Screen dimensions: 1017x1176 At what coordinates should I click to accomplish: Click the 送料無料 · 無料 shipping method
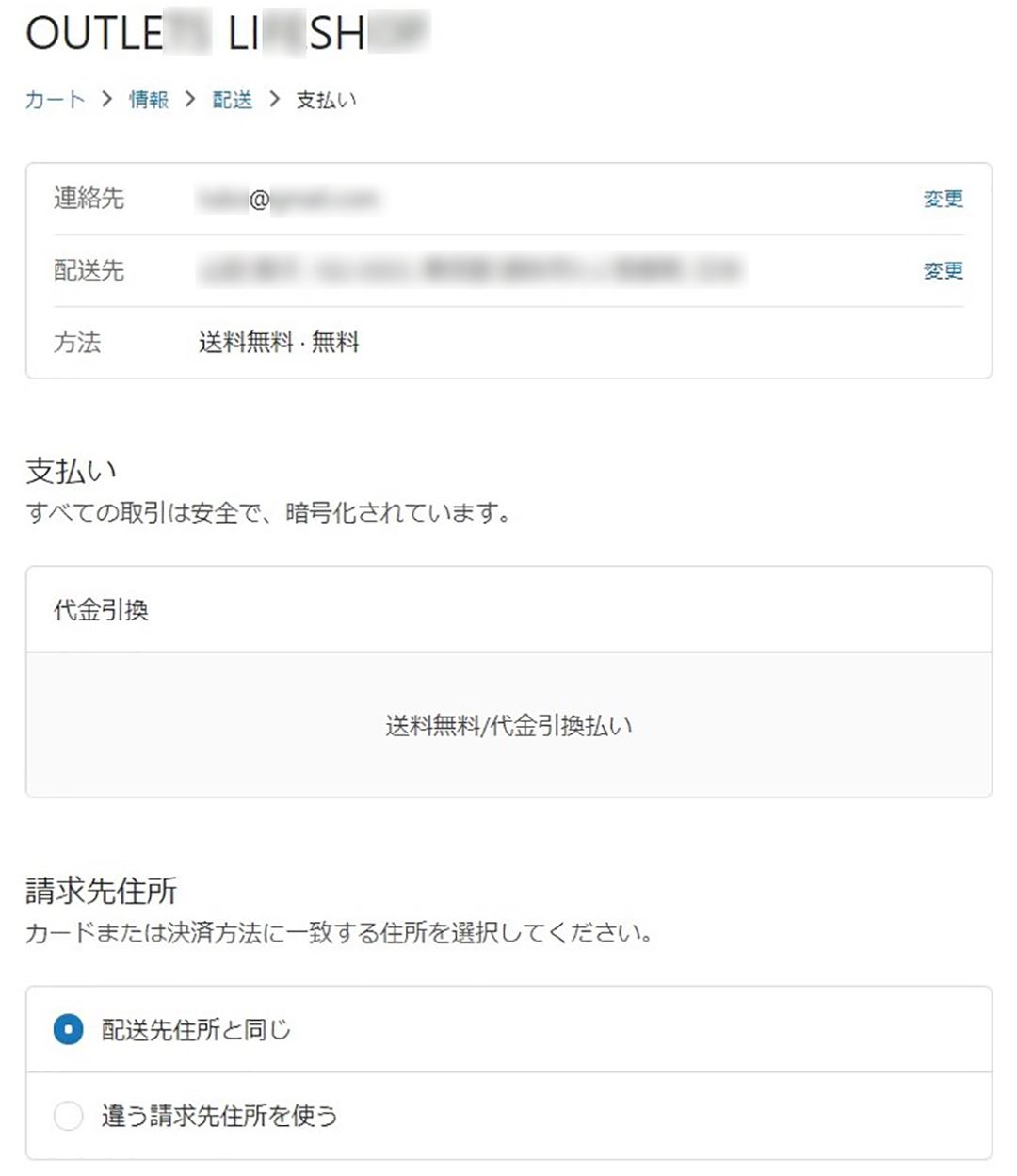279,343
